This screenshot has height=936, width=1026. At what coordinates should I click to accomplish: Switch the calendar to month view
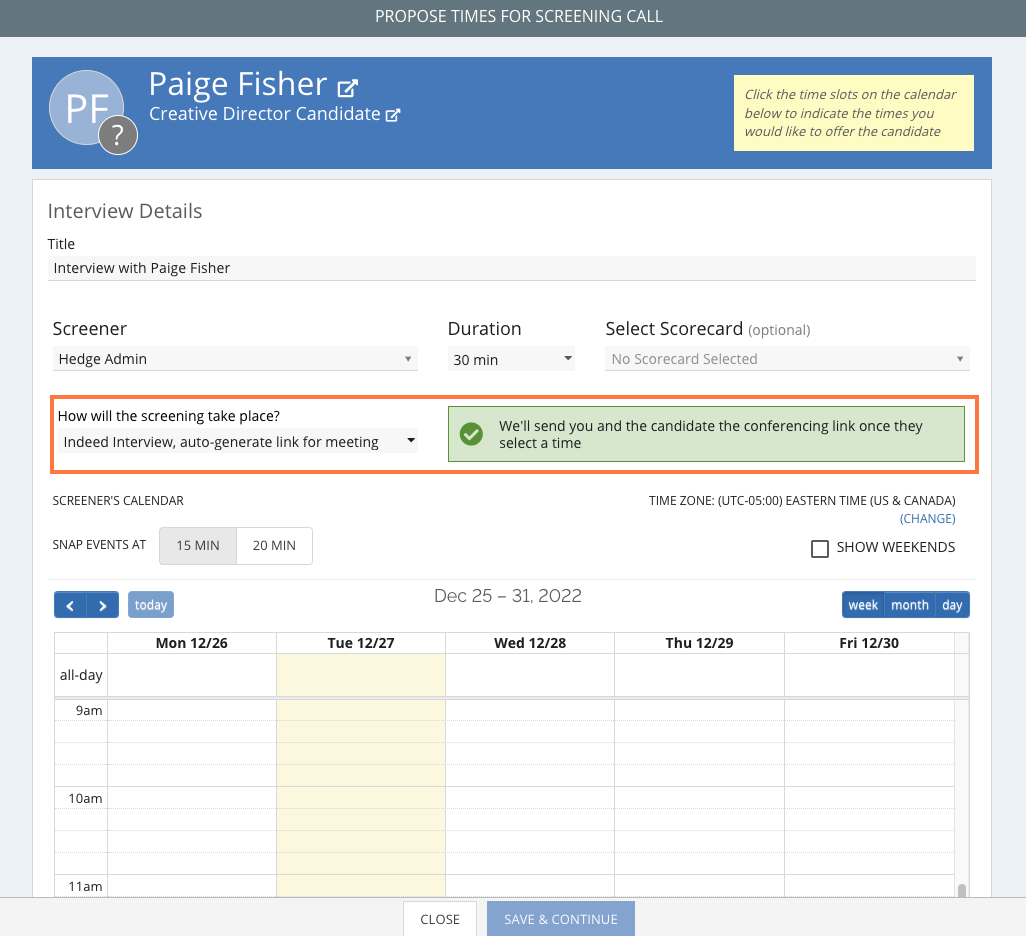click(x=910, y=605)
